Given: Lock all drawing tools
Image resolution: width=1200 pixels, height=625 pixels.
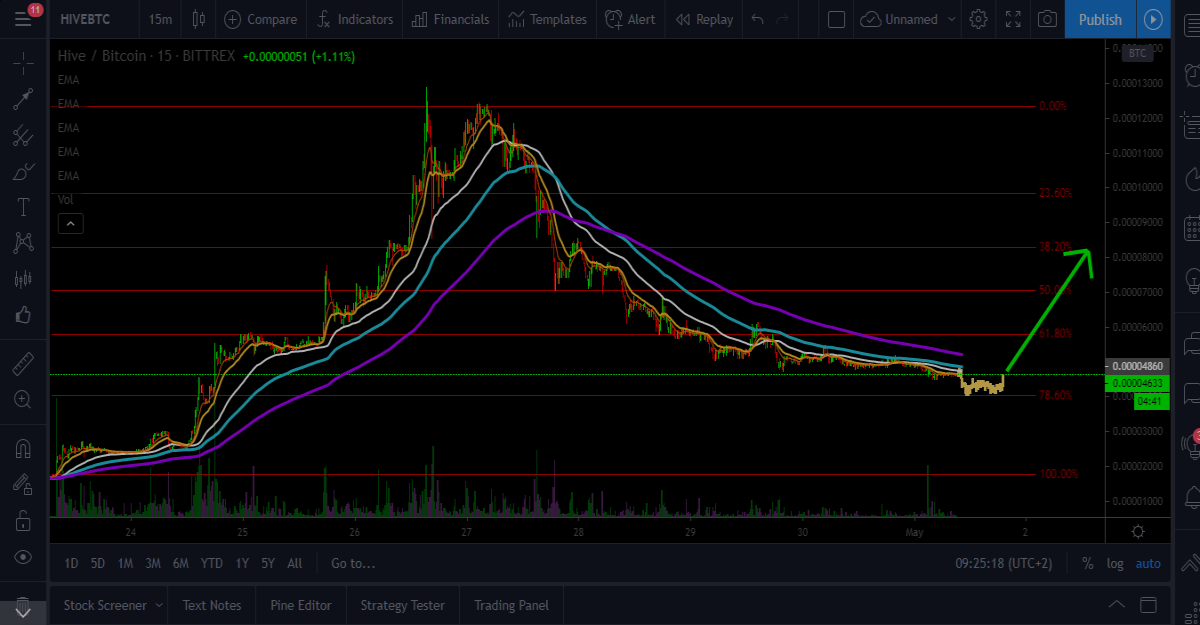Looking at the screenshot, I should [x=24, y=520].
